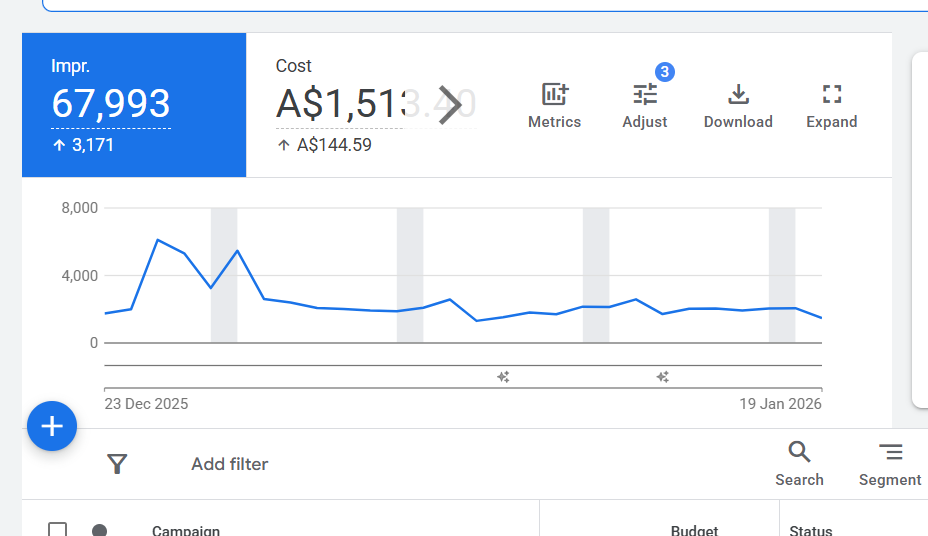Tick the select-all campaigns checkbox
The height and width of the screenshot is (536, 928).
58,530
